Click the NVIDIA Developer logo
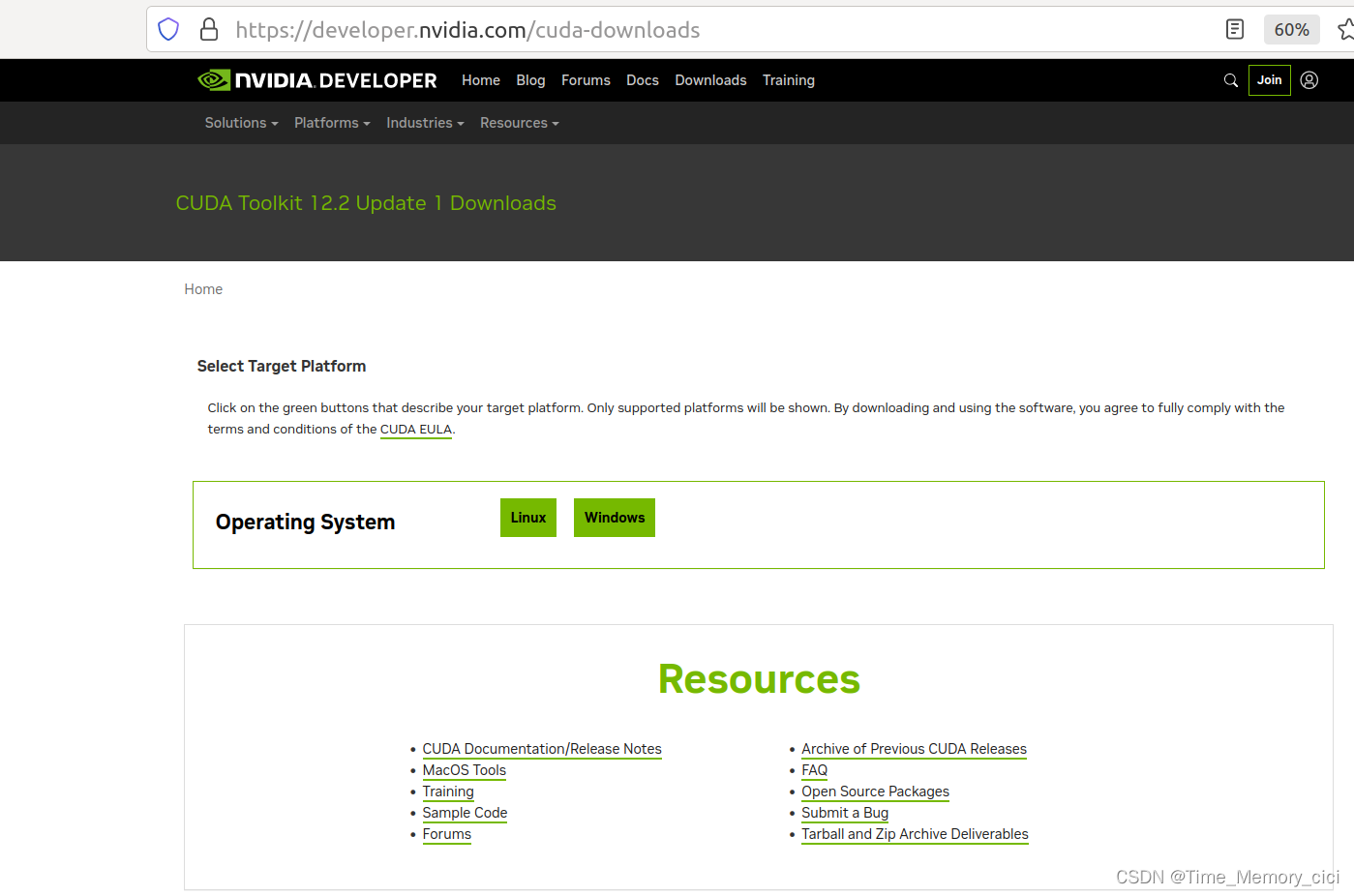This screenshot has height=896, width=1354. (x=317, y=80)
